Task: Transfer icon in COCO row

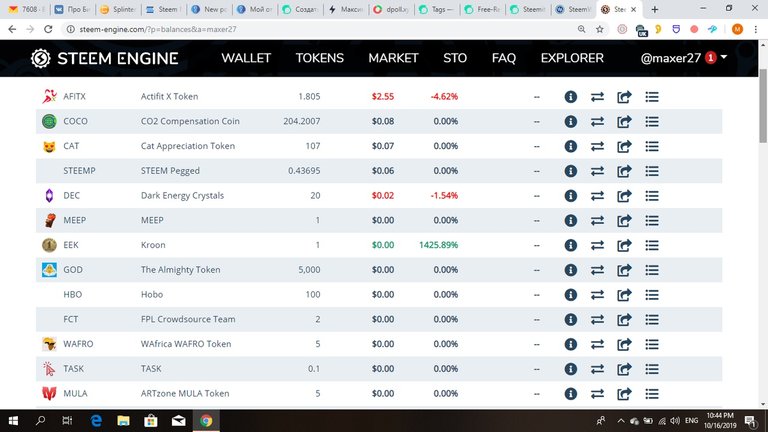Action: [x=597, y=121]
